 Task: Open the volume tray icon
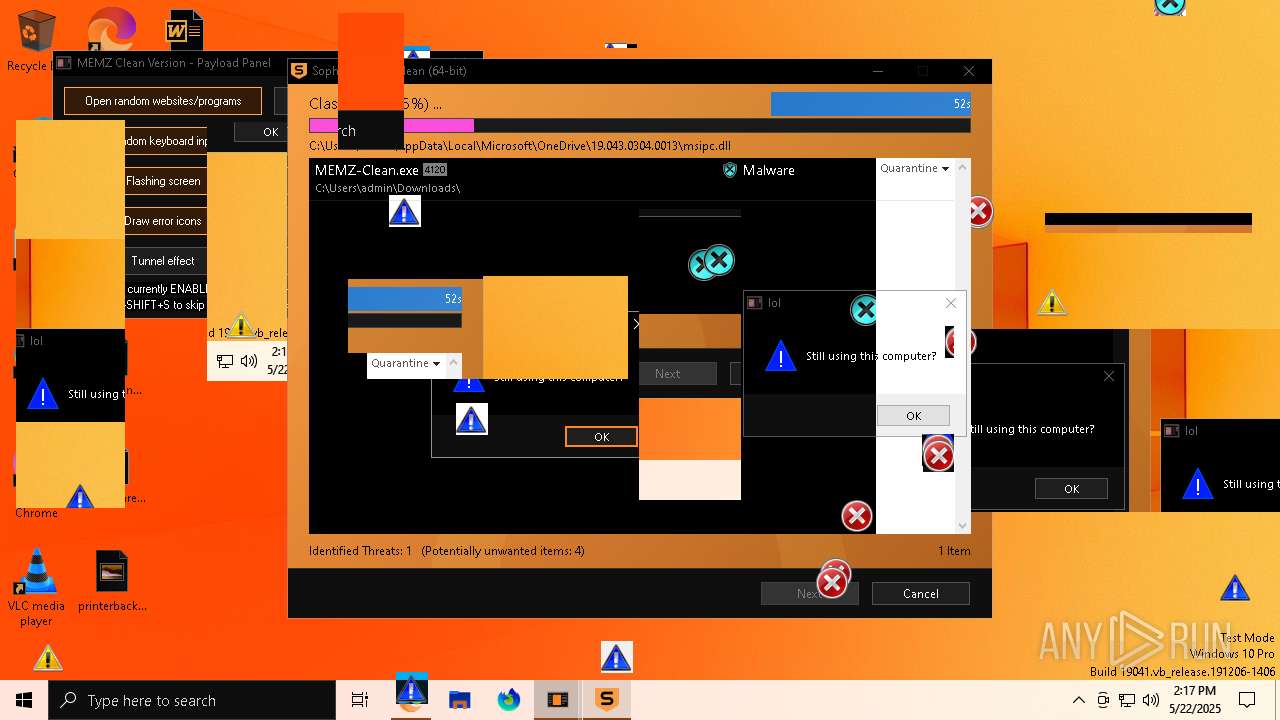(x=1151, y=700)
